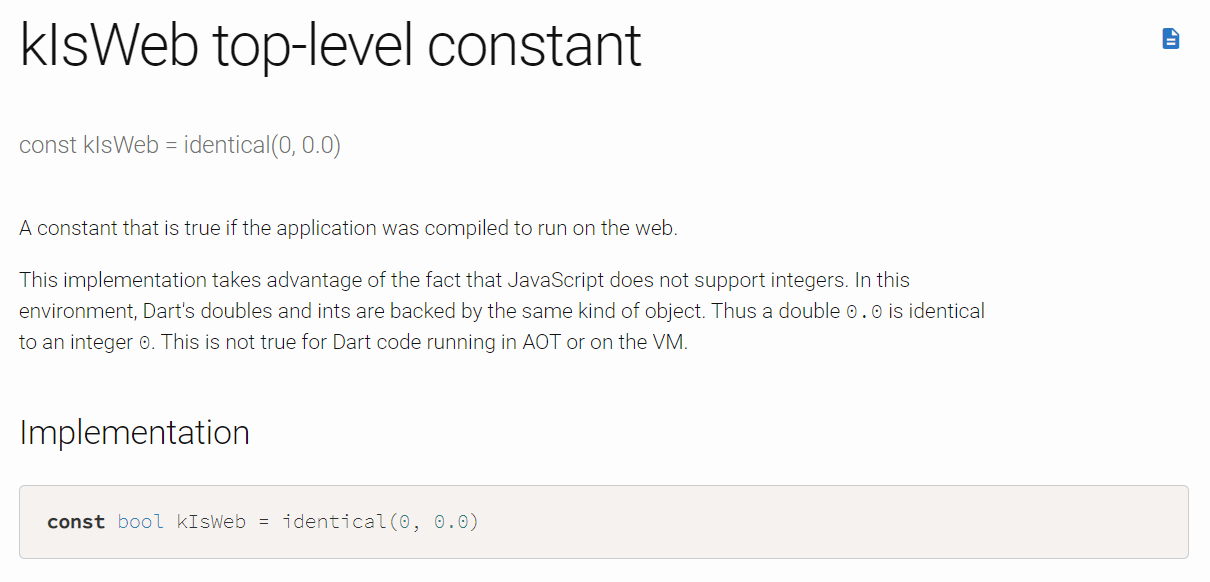Click "identical" in the gray signature line
Image resolution: width=1210 pixels, height=582 pixels.
226,145
